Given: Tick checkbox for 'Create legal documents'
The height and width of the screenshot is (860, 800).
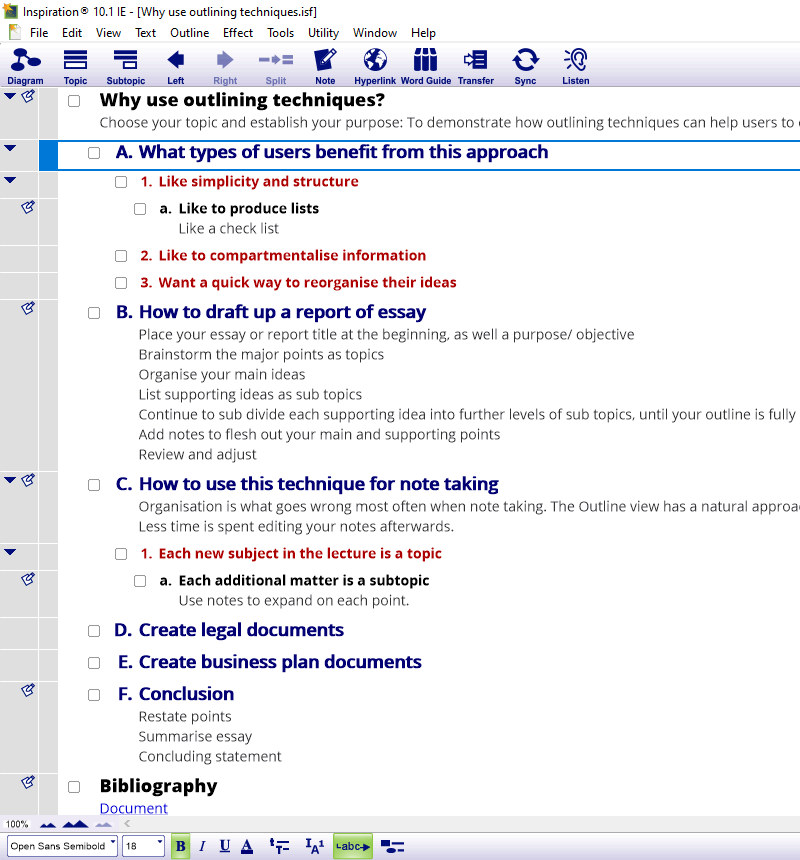Looking at the screenshot, I should click(94, 631).
